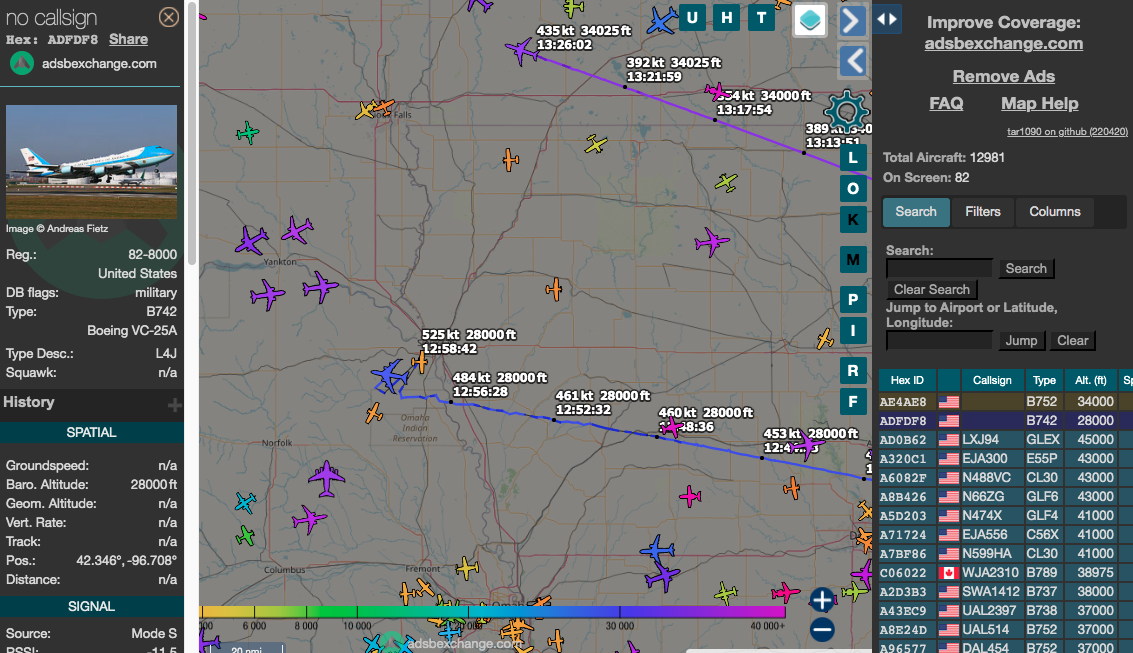This screenshot has width=1133, height=653.
Task: Select table row ADFDF8
Action: click(1006, 420)
